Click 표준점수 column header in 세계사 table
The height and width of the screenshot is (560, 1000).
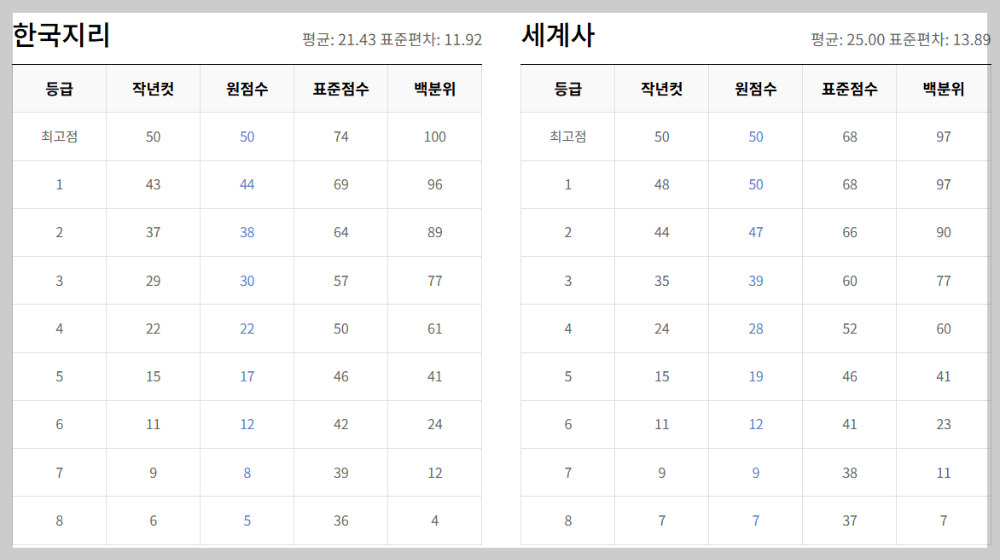pos(849,89)
